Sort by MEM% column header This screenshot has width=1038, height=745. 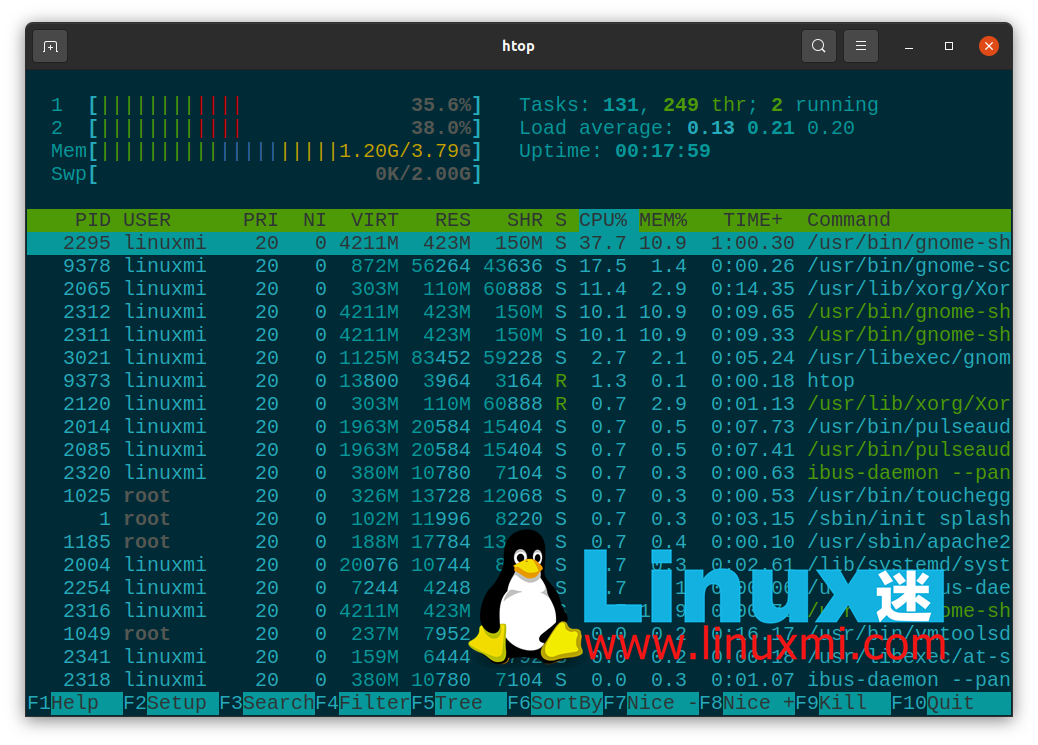coord(663,220)
